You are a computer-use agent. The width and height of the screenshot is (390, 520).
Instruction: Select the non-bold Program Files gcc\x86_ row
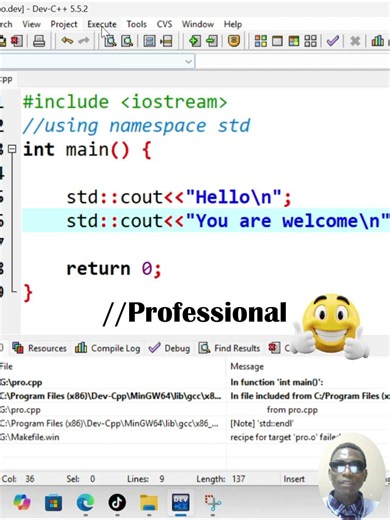point(109,423)
